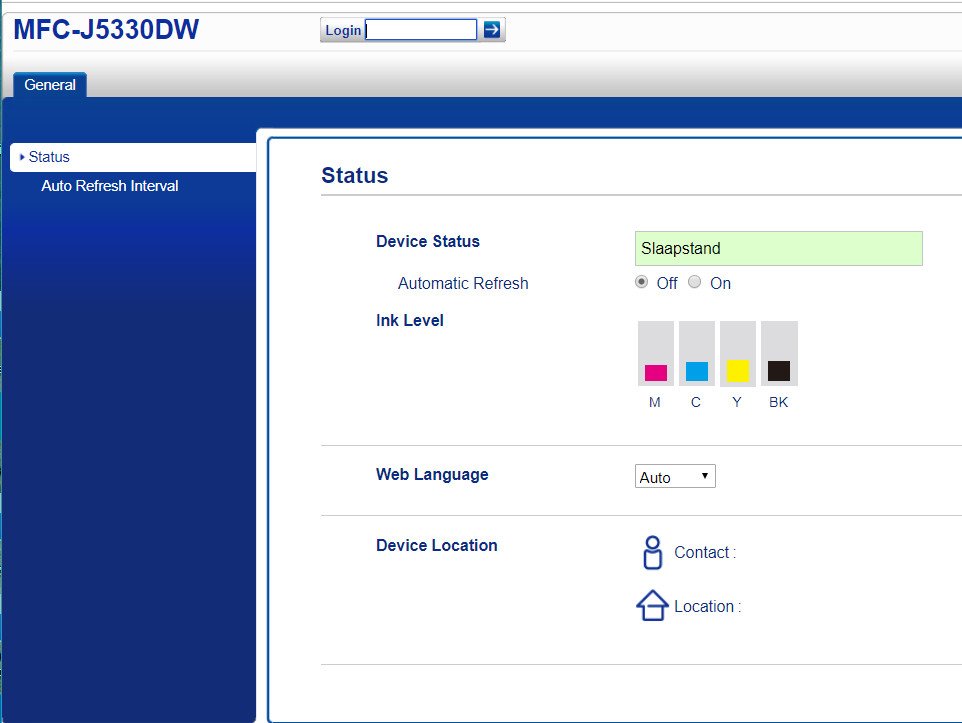Click the Contact person icon
Image resolution: width=962 pixels, height=723 pixels.
point(652,552)
